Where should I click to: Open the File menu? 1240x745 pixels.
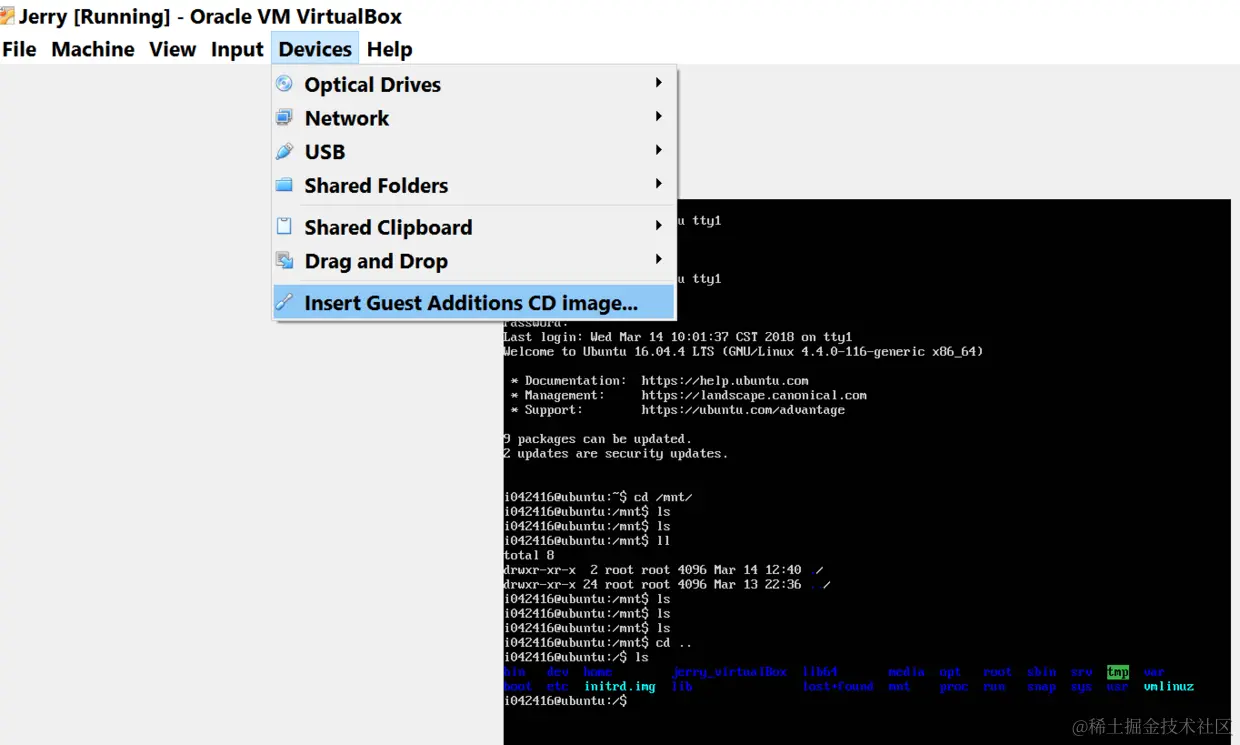click(x=19, y=49)
